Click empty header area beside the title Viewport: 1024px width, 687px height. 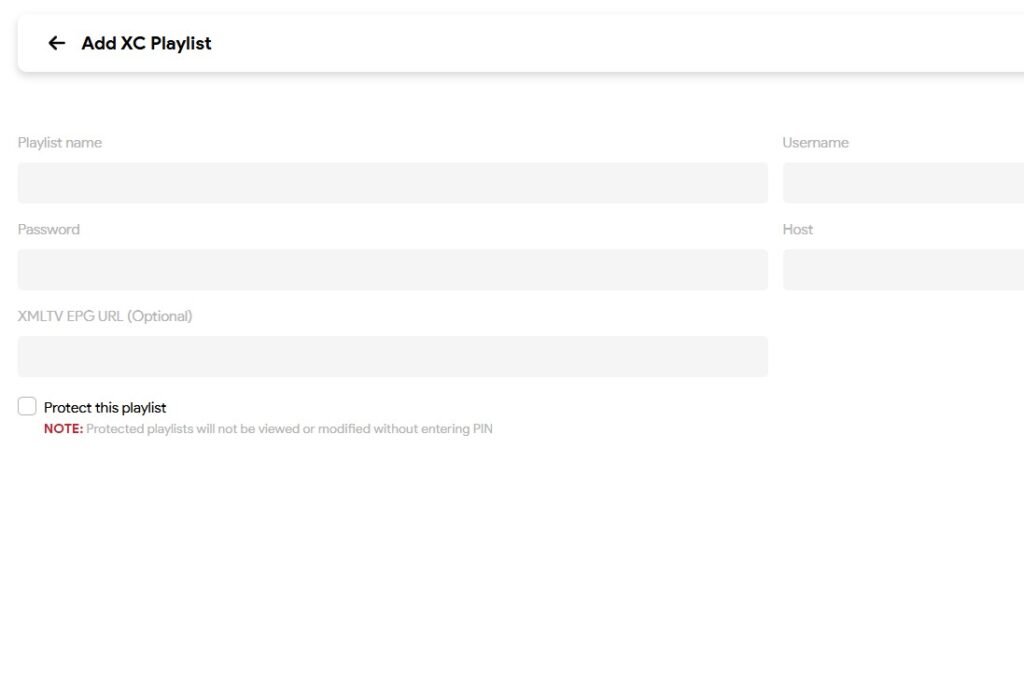(x=600, y=43)
